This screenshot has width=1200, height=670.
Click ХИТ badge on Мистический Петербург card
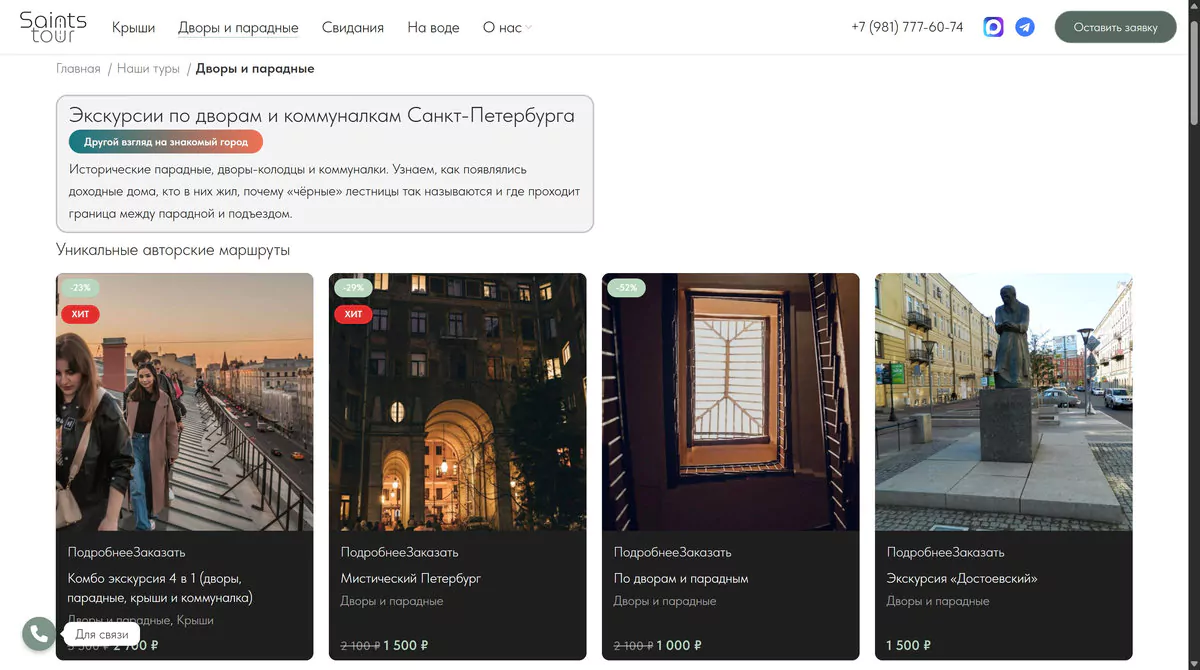353,314
